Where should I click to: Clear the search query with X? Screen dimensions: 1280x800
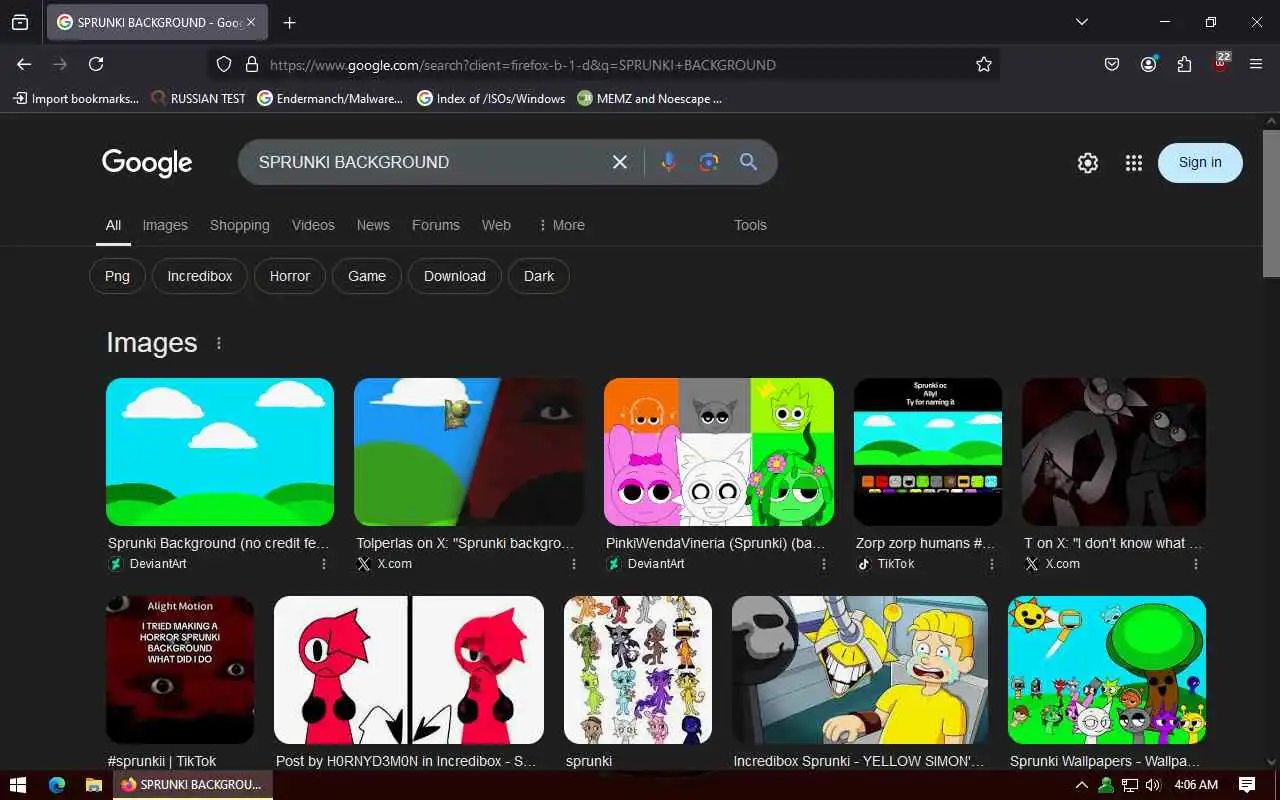pos(620,162)
